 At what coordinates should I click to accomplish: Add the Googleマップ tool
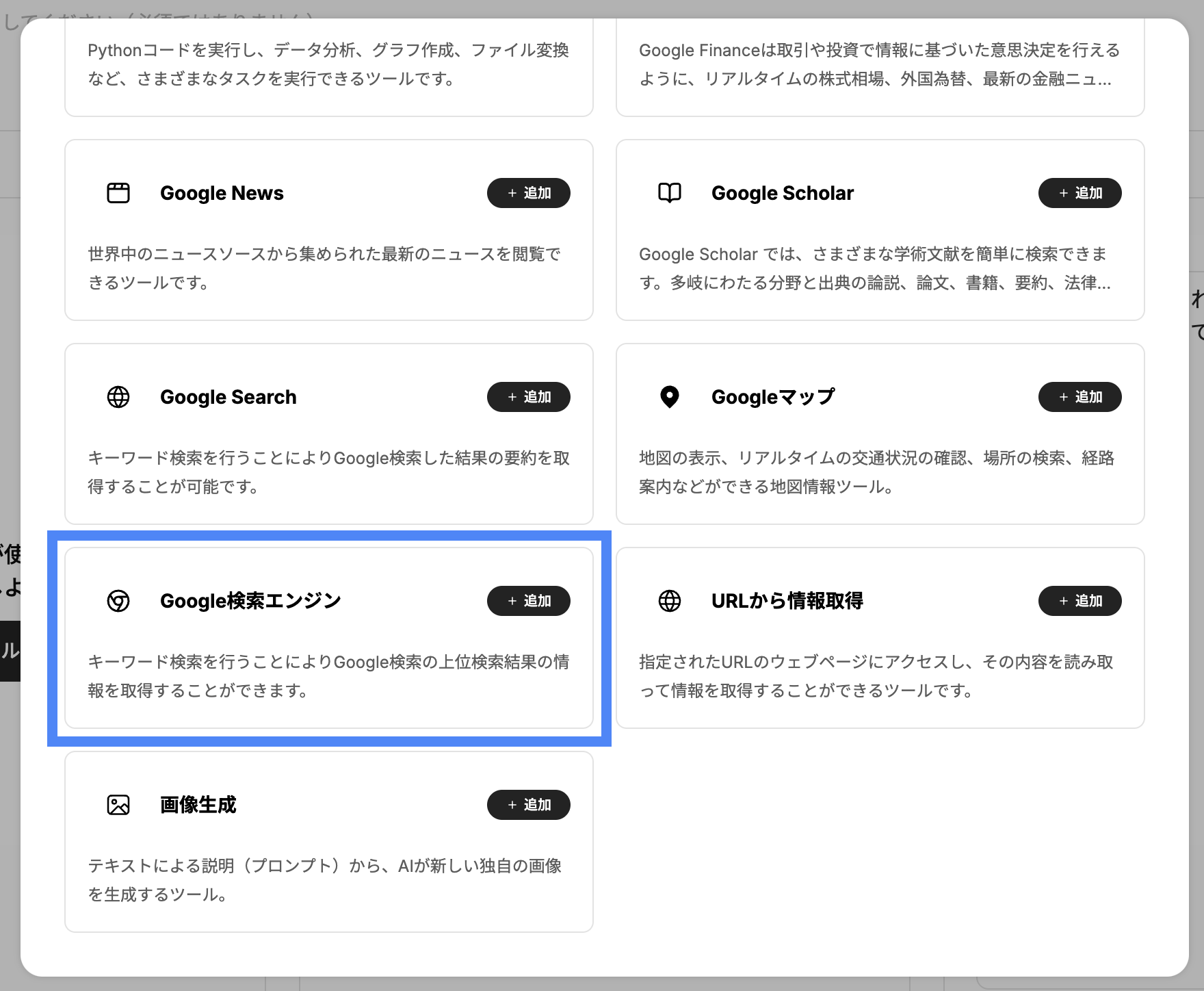pyautogui.click(x=1079, y=397)
